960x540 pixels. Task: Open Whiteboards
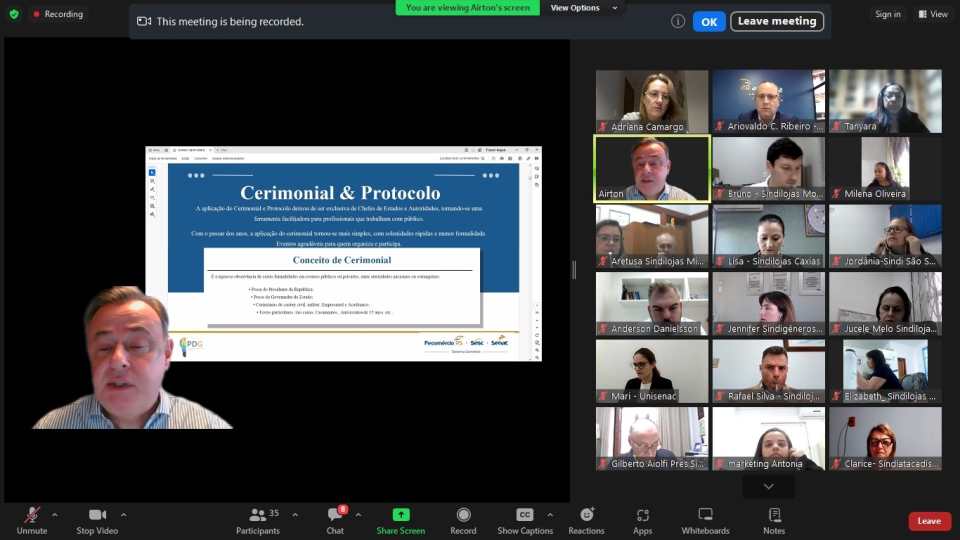pyautogui.click(x=705, y=520)
